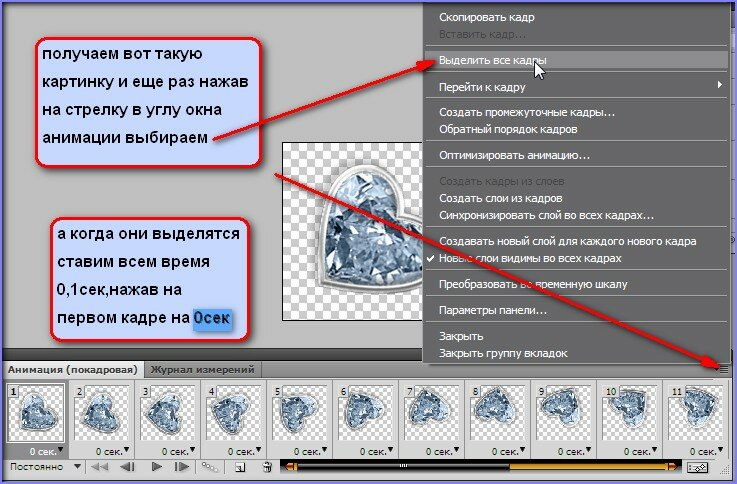Click the rewind to first frame button

point(101,467)
